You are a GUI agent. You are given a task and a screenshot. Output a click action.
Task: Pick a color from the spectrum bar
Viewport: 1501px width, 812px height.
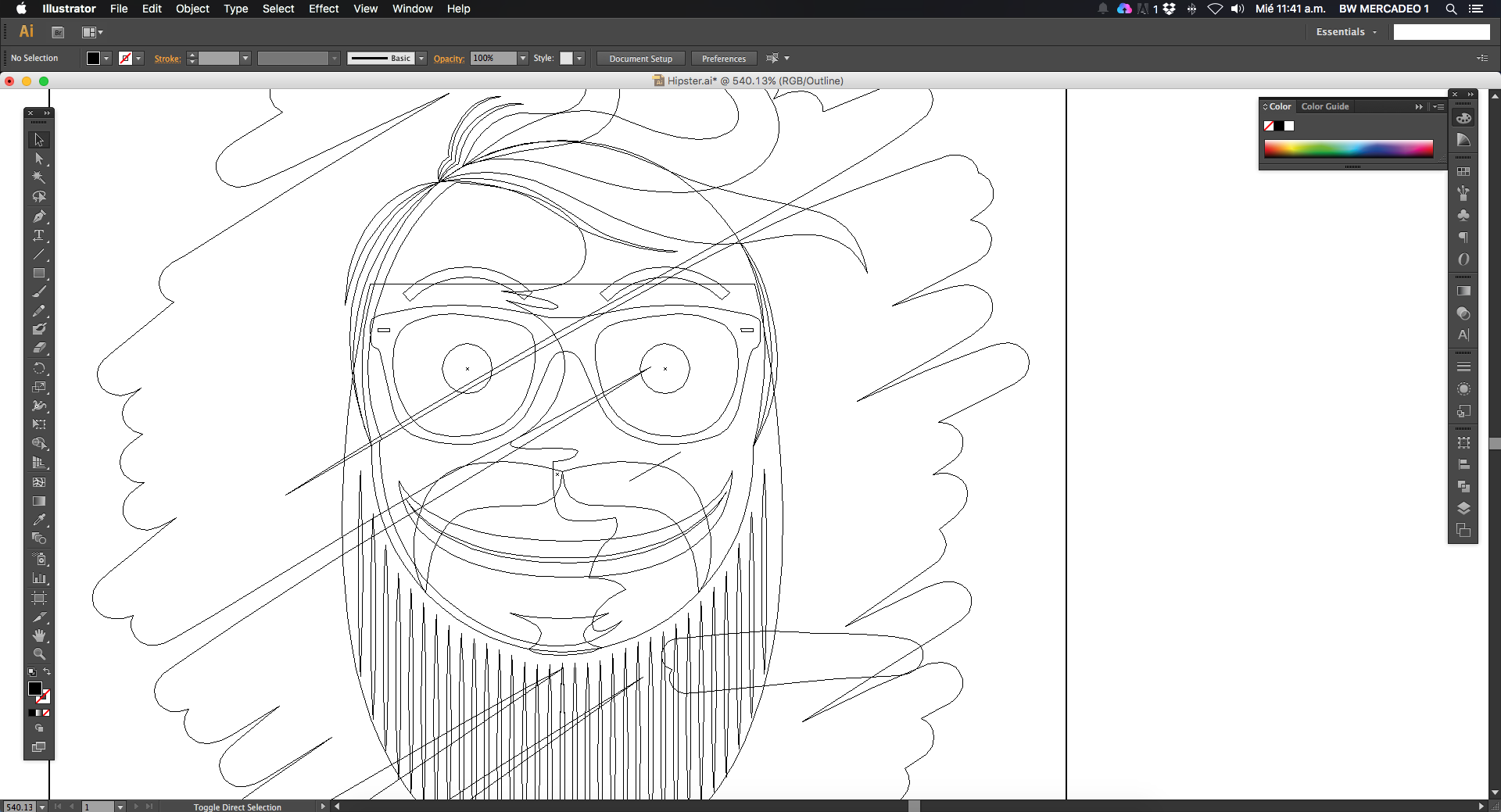click(1348, 148)
